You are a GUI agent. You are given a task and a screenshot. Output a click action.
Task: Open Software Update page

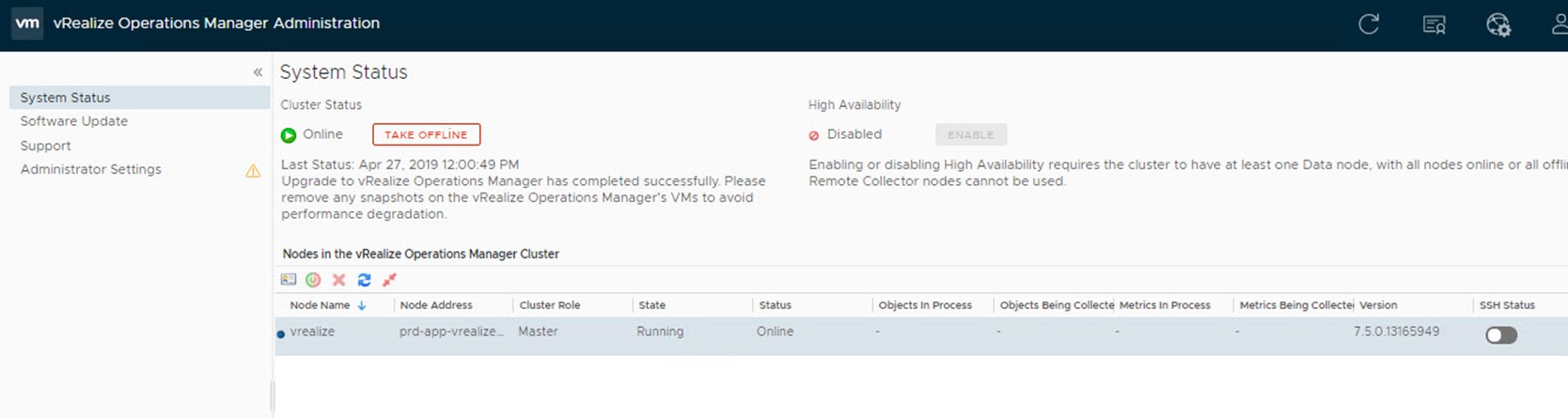tap(74, 121)
